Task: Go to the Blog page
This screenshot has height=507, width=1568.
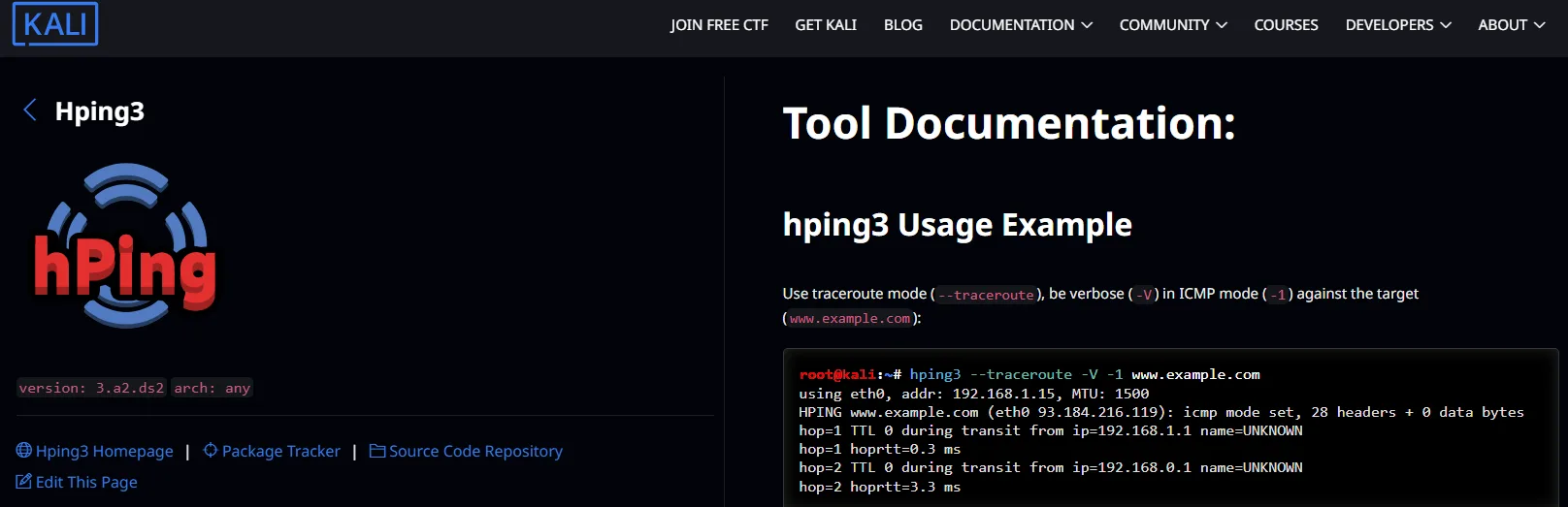Action: coord(902,25)
